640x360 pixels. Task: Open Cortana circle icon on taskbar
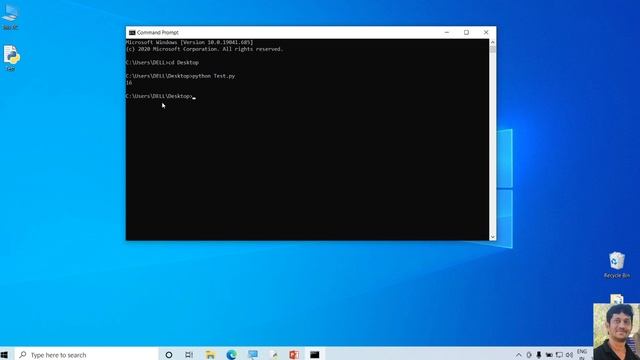pyautogui.click(x=169, y=355)
